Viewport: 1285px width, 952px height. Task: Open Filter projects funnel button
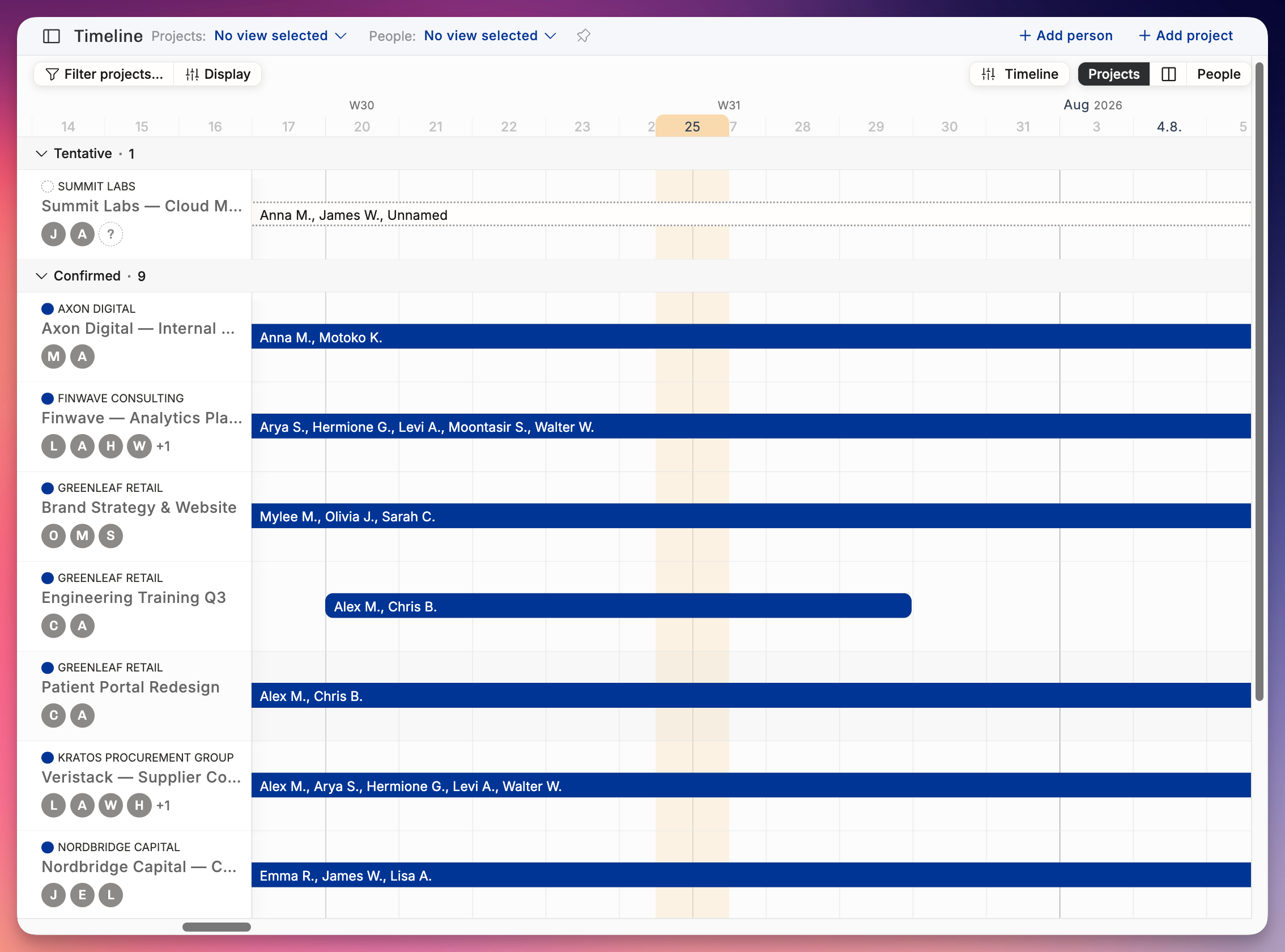104,74
